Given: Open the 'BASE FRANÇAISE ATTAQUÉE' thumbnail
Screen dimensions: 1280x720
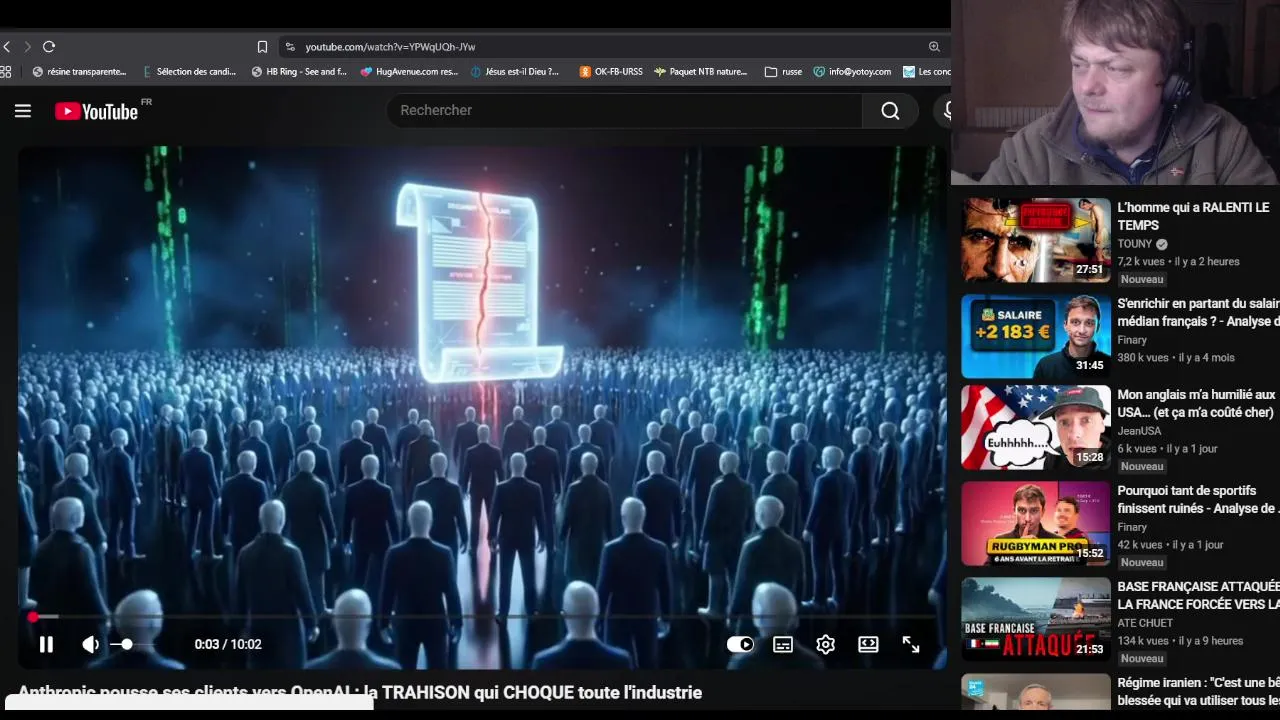Looking at the screenshot, I should click(x=1036, y=619).
